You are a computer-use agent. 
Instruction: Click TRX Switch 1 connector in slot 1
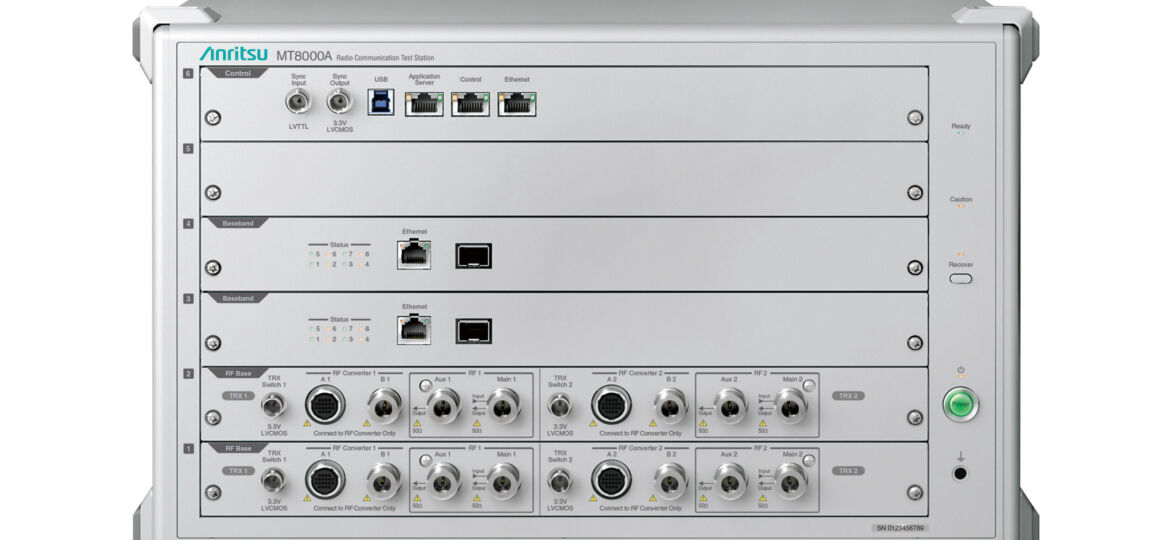(274, 480)
